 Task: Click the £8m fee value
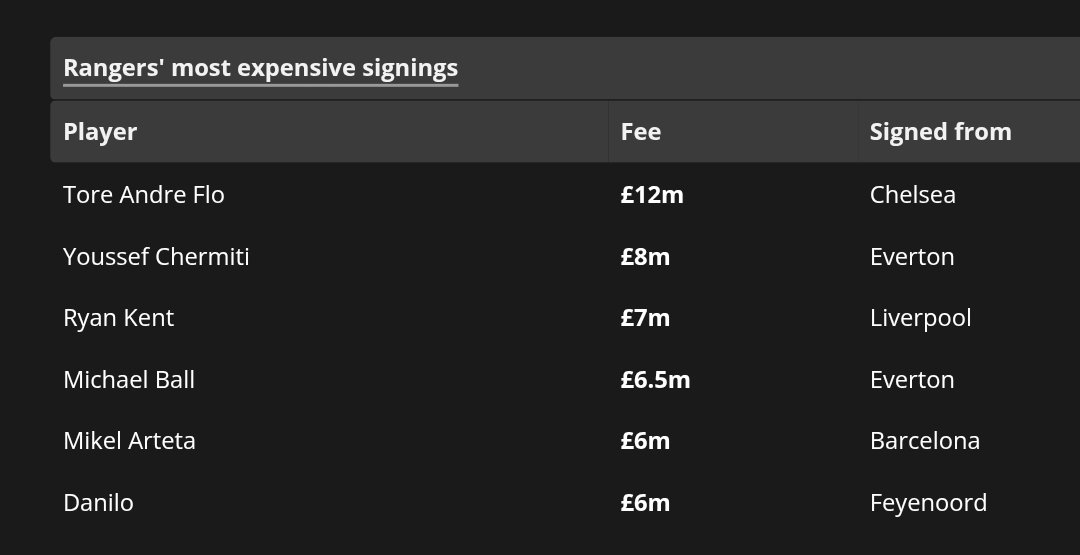645,257
